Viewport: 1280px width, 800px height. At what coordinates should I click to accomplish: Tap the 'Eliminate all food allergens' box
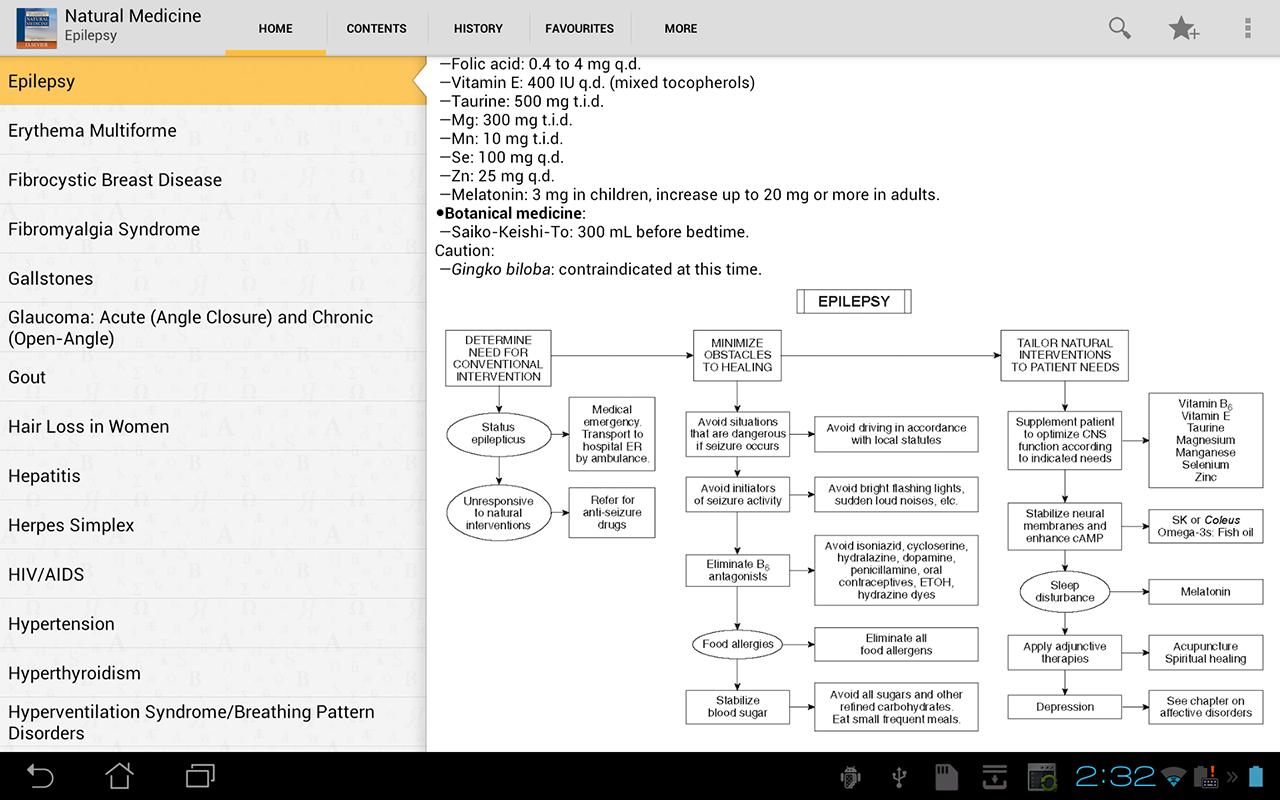click(x=896, y=644)
